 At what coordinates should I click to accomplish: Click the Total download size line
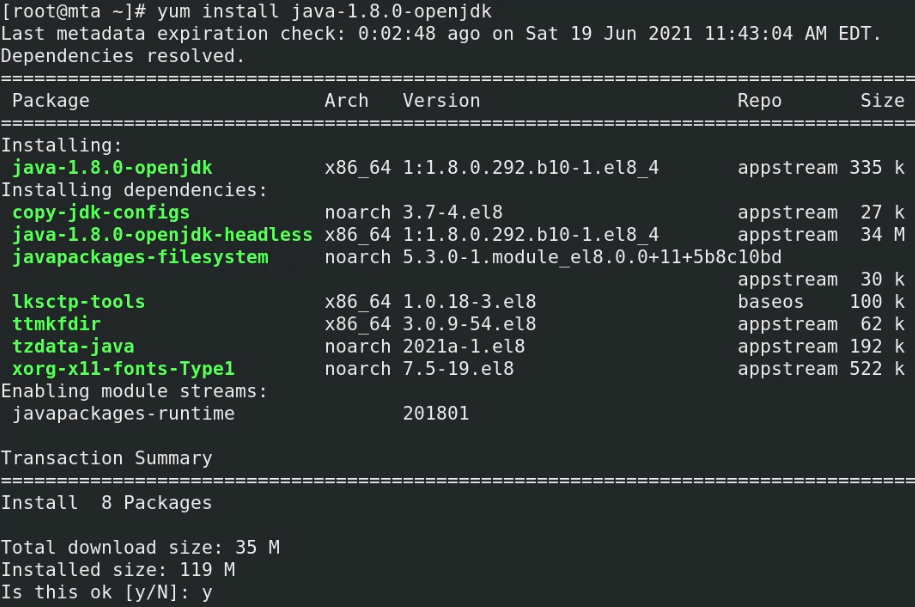pyautogui.click(x=140, y=547)
